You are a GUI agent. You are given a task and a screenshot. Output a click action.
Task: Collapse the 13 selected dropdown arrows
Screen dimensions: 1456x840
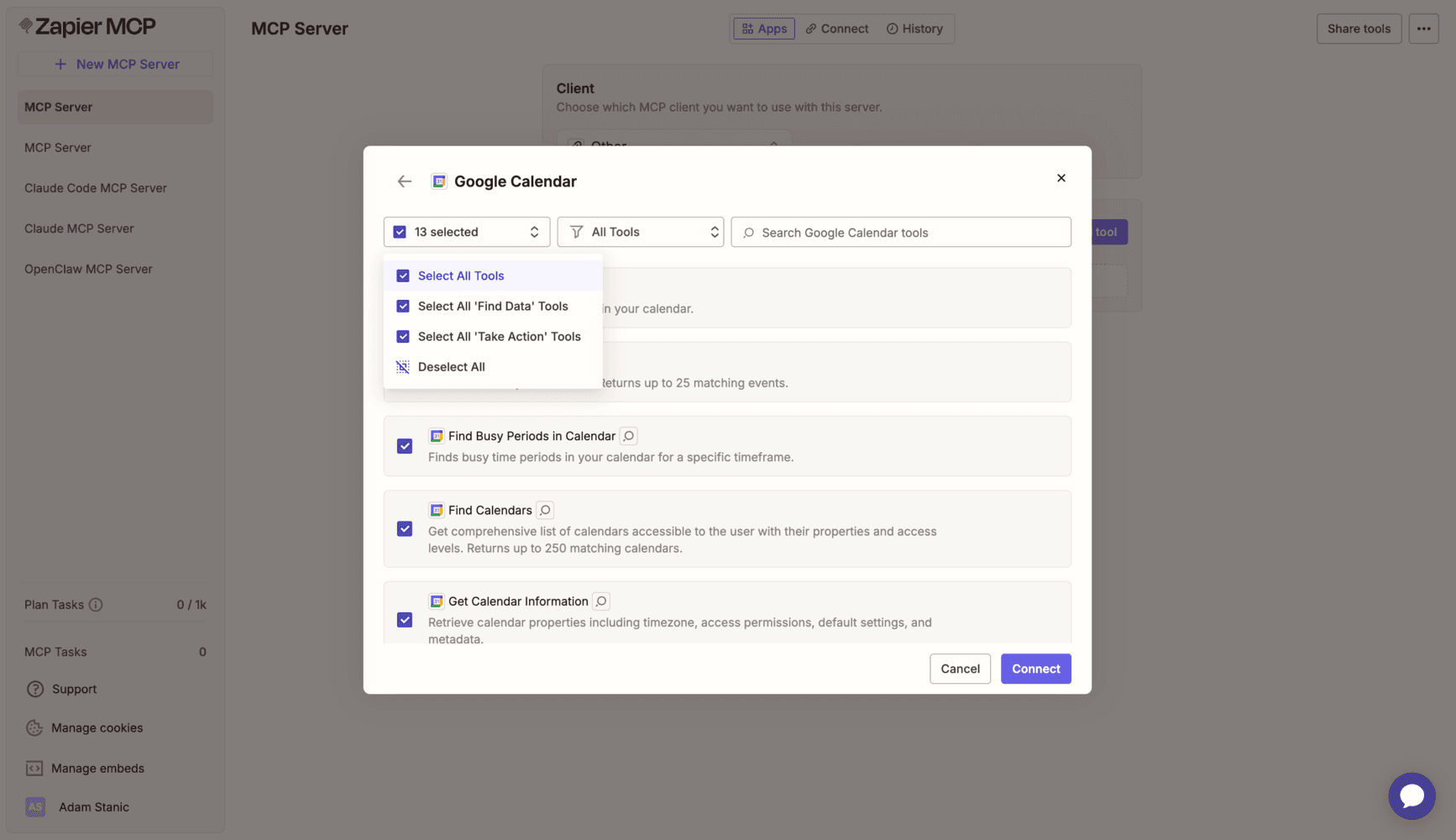(534, 232)
